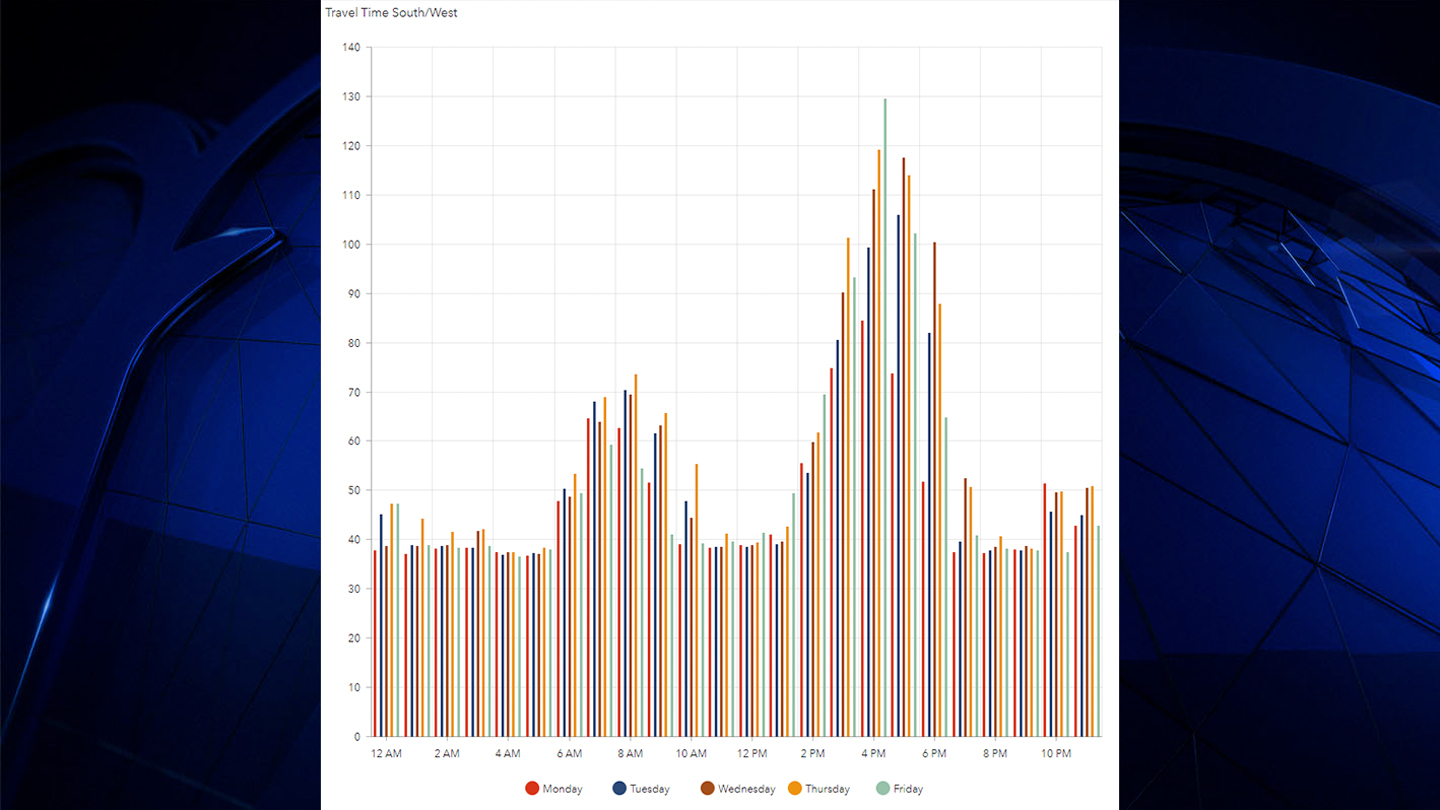The height and width of the screenshot is (810, 1440).
Task: Select the tallest Friday bar near 130
Action: tap(885, 420)
